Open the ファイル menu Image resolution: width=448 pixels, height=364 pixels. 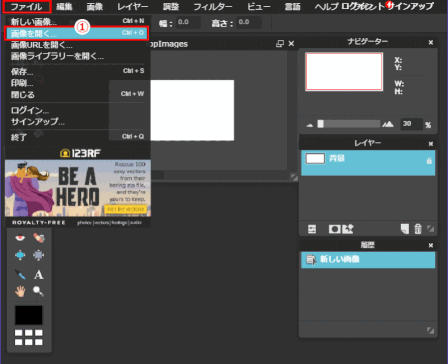pos(26,7)
